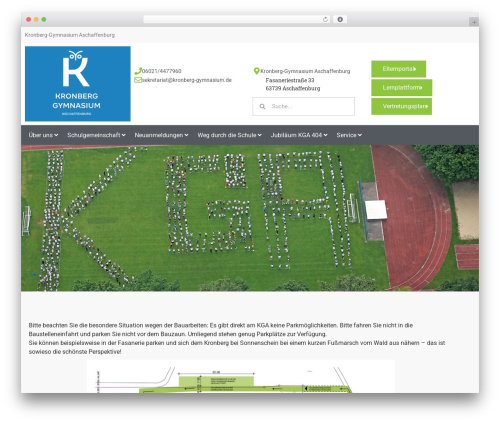Expand the Service menu chevron
The height and width of the screenshot is (423, 500).
click(360, 135)
